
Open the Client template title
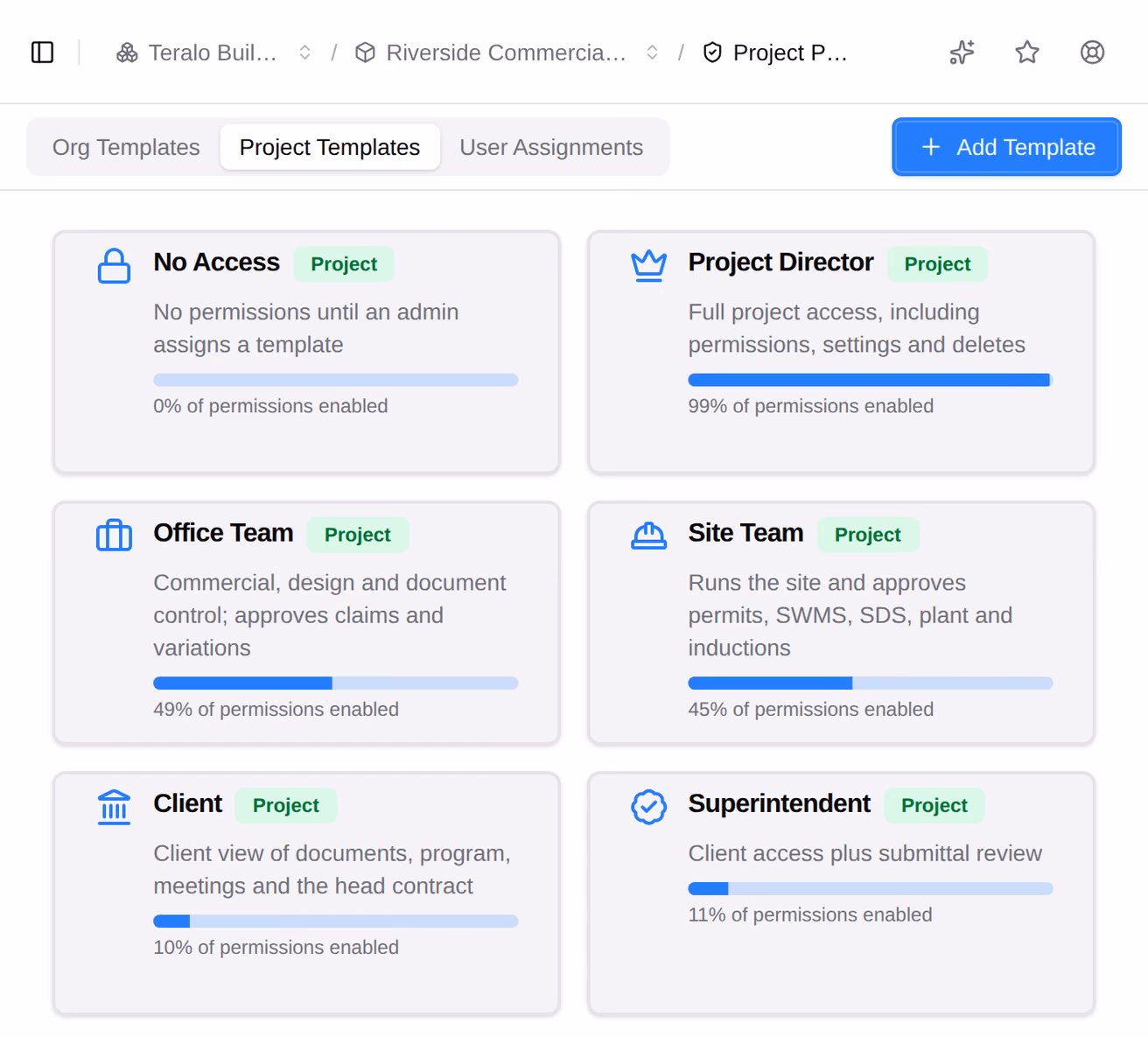187,803
